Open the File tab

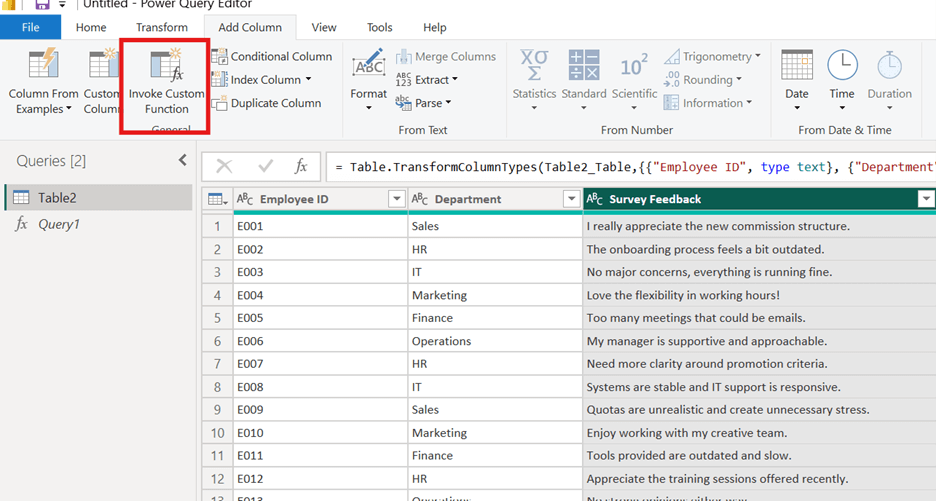point(30,27)
